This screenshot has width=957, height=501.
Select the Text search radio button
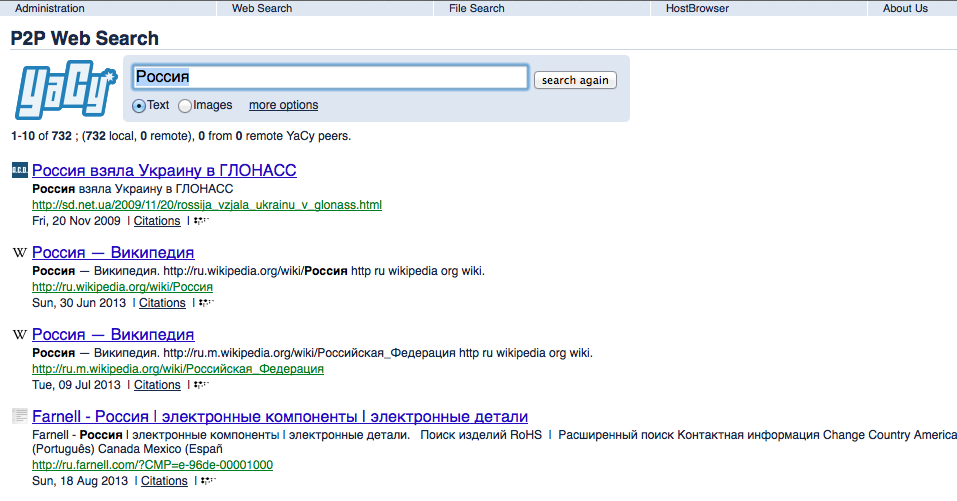pyautogui.click(x=139, y=106)
